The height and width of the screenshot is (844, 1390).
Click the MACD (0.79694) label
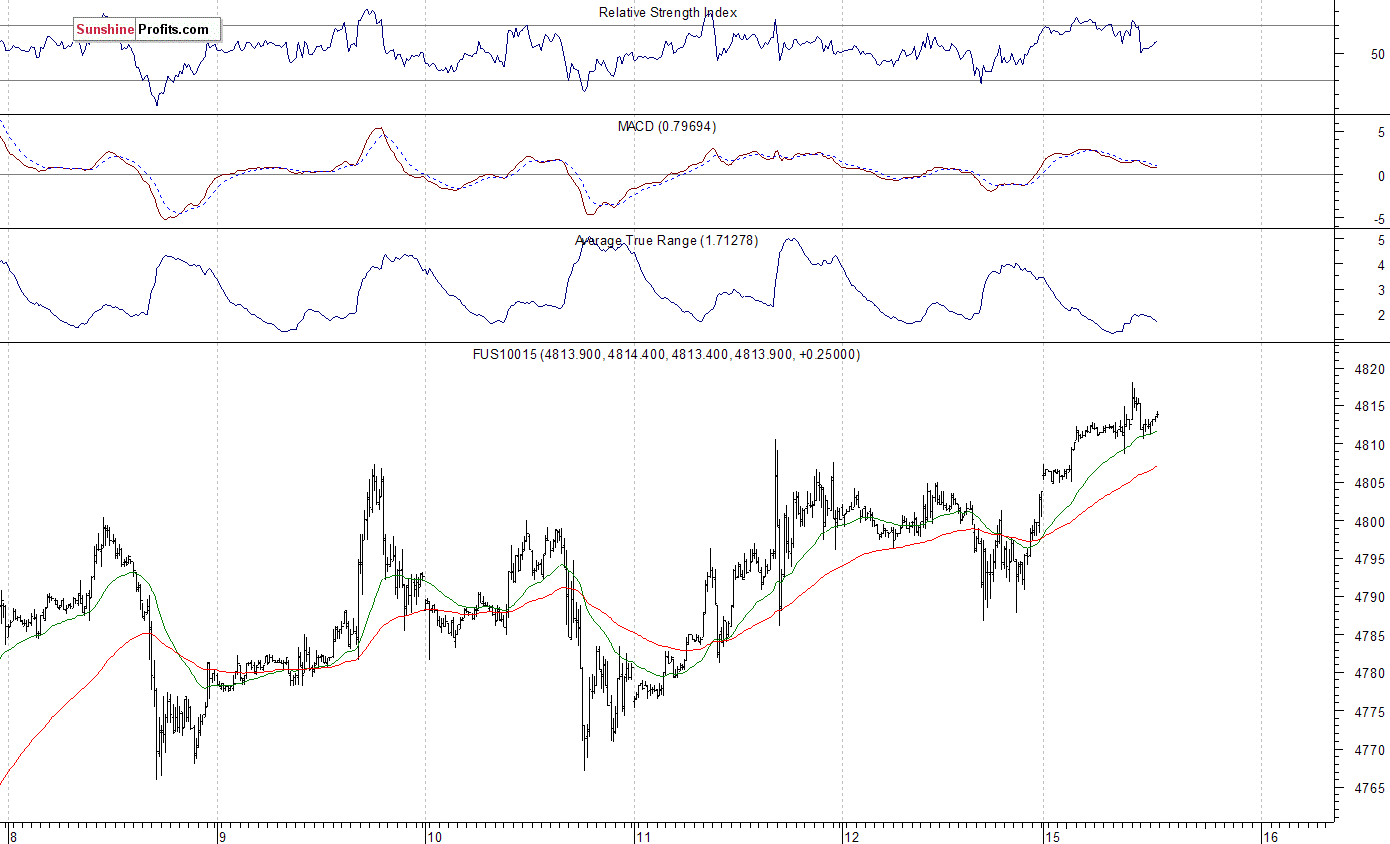pos(667,127)
